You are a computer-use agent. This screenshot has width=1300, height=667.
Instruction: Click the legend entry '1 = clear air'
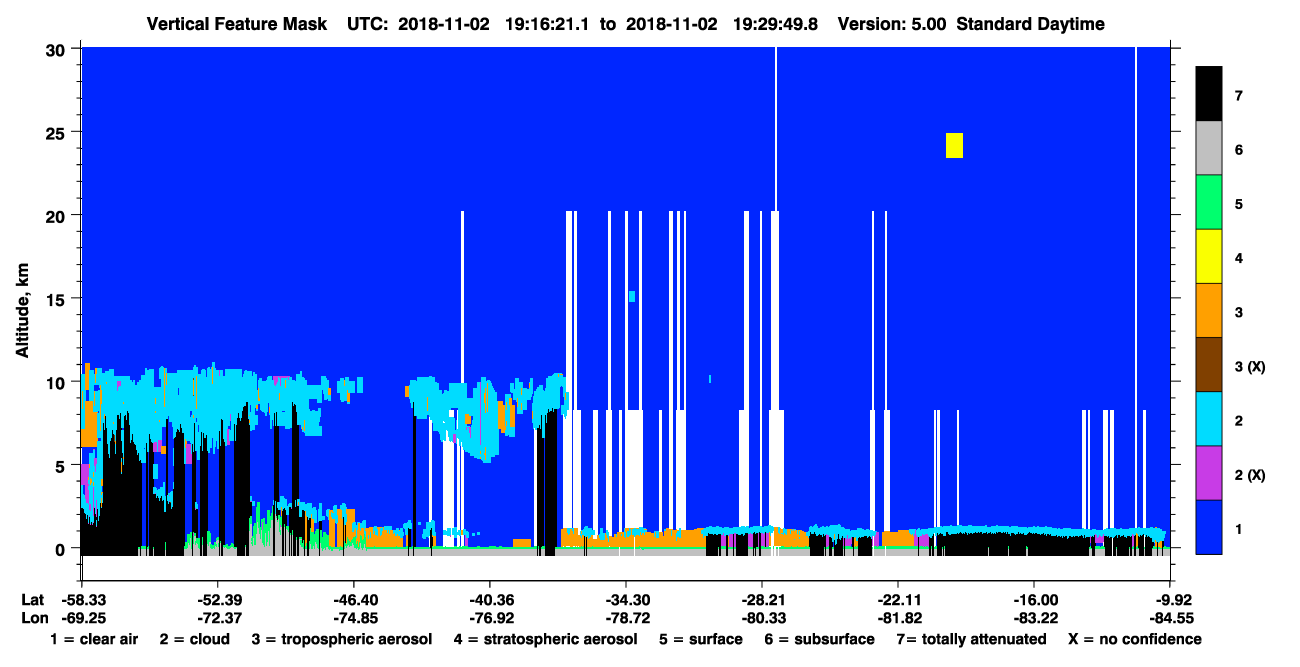[93, 639]
